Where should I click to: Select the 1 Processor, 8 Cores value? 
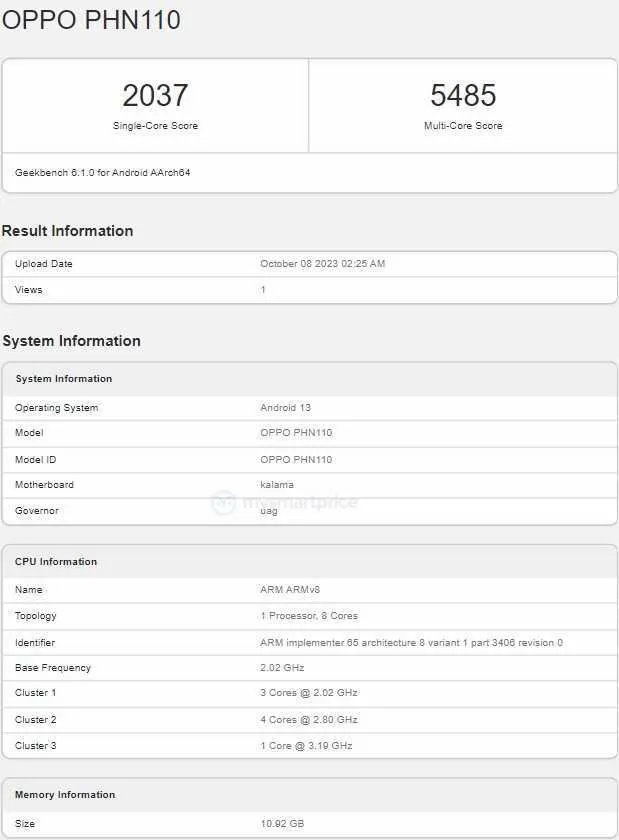[309, 616]
